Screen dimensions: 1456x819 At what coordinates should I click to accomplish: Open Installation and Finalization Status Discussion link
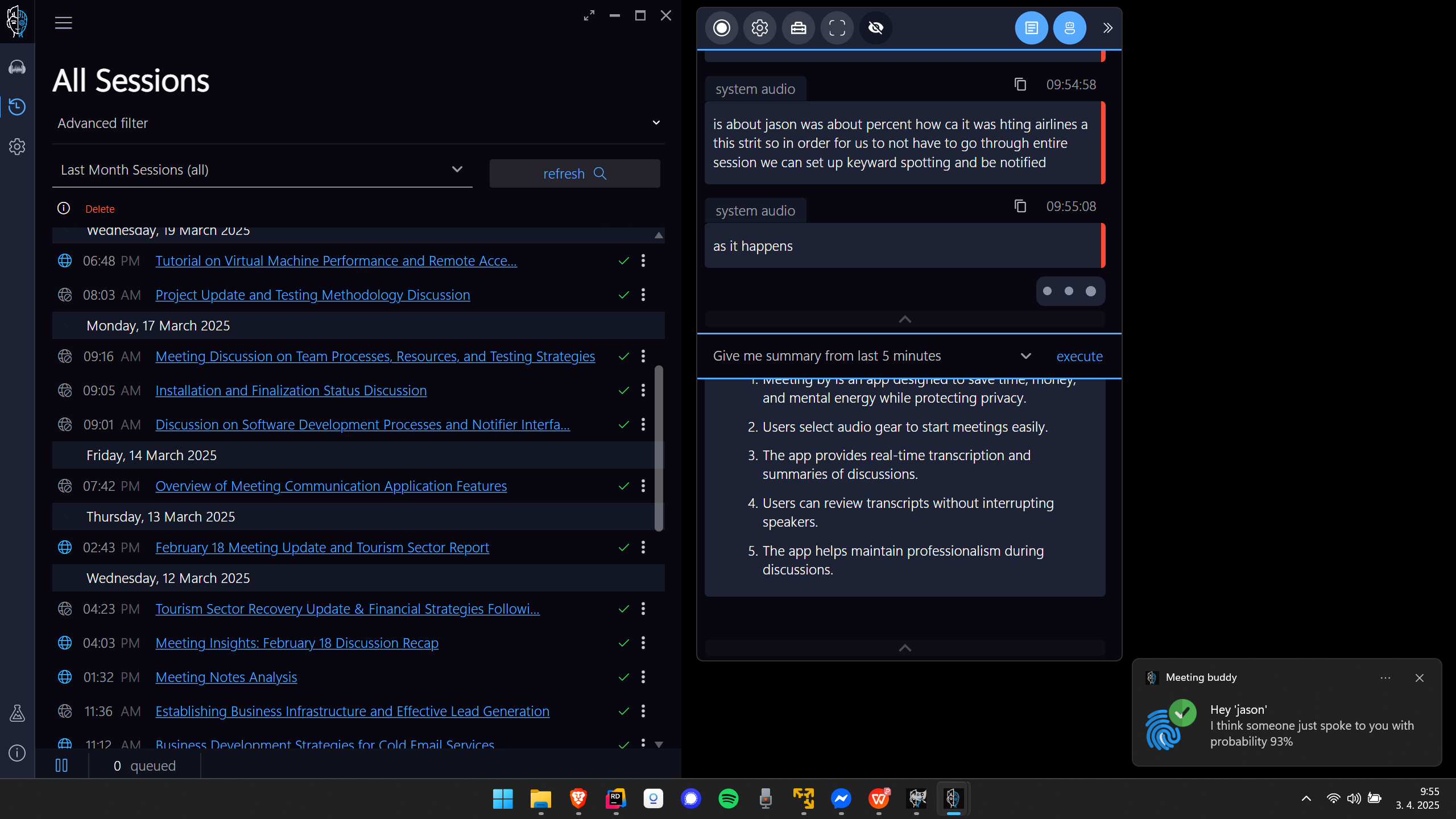point(291,391)
